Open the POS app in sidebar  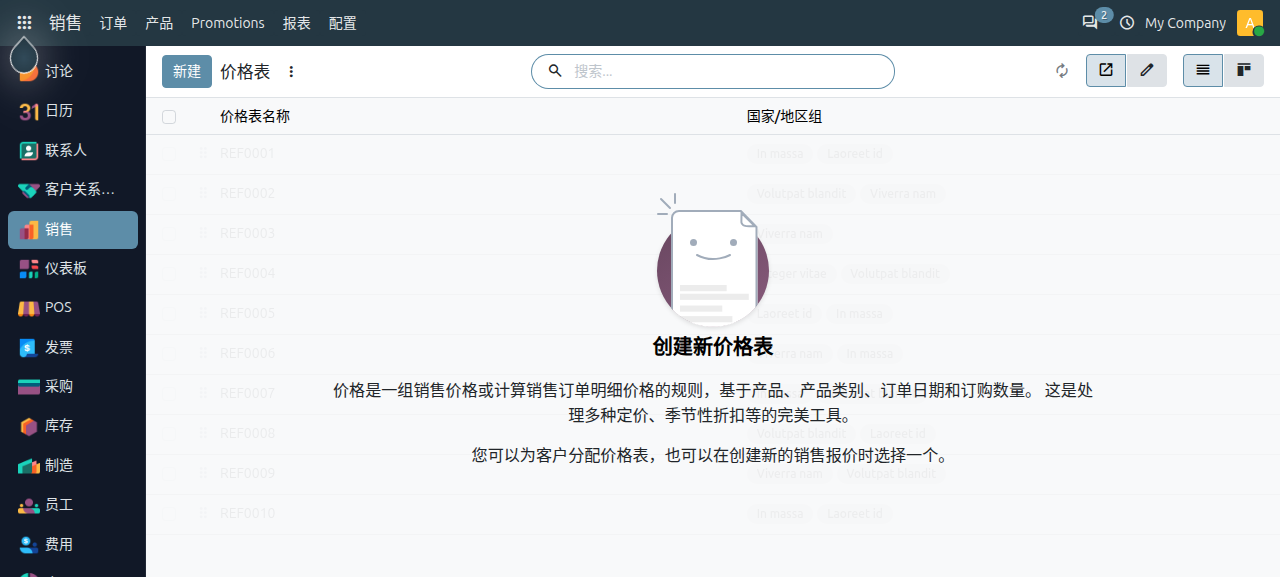(73, 308)
